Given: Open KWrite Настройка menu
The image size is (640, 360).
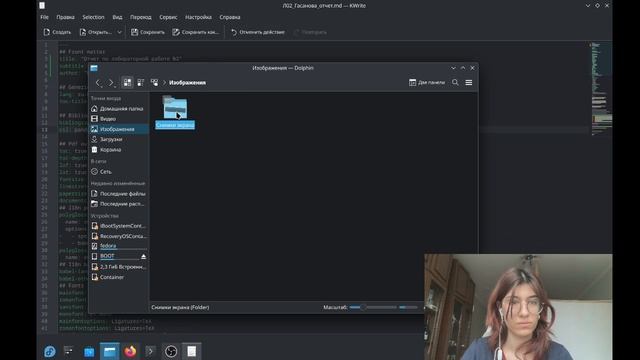Looking at the screenshot, I should (x=198, y=17).
